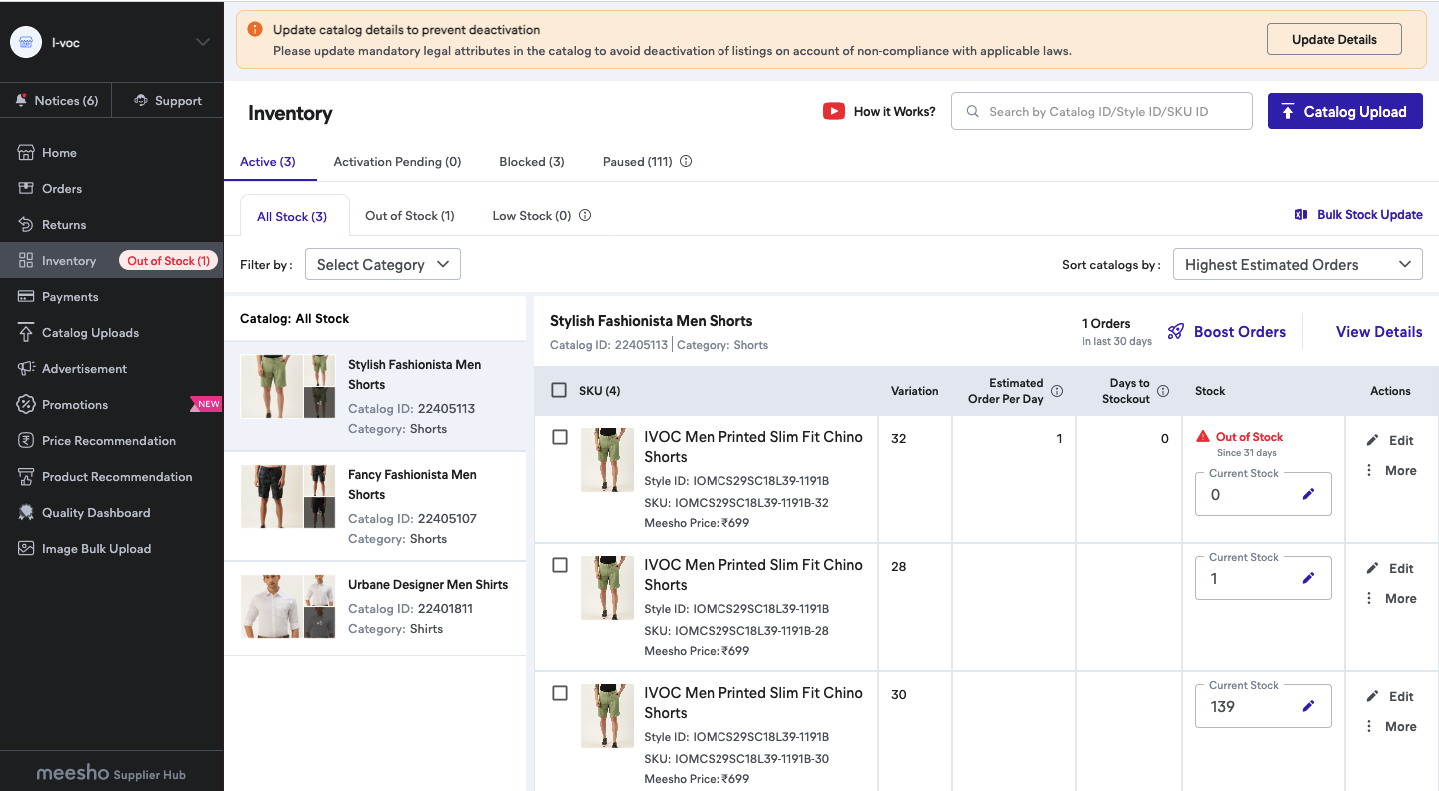The height and width of the screenshot is (791, 1439).
Task: Click the Returns icon in sidebar
Action: click(26, 225)
